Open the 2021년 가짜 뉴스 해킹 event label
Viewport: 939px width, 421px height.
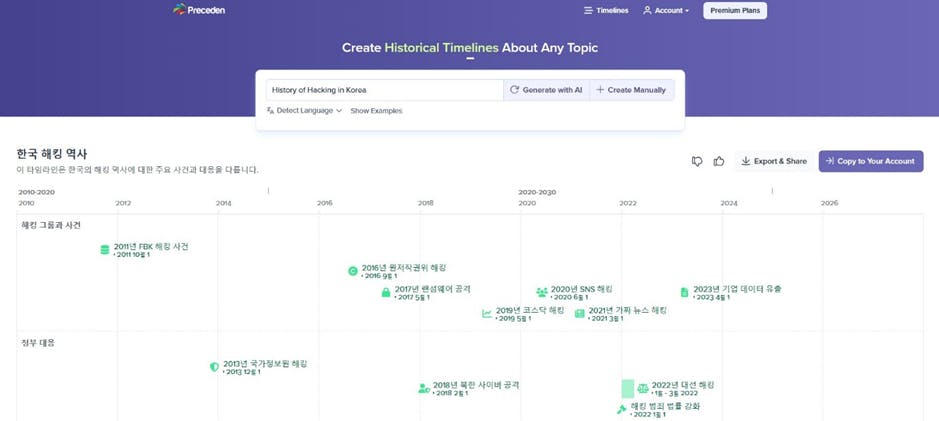628,310
